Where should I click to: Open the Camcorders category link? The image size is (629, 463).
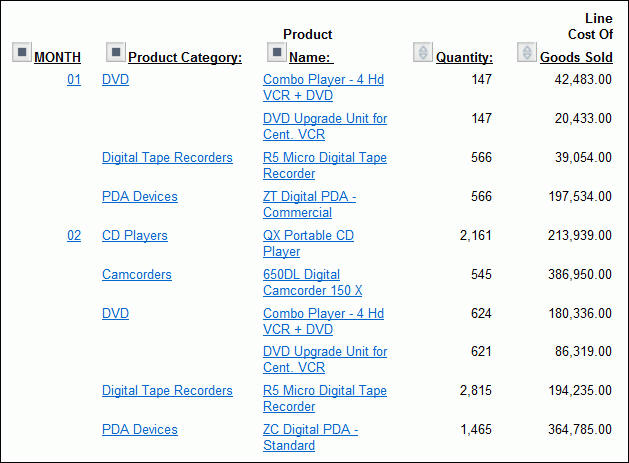(137, 275)
